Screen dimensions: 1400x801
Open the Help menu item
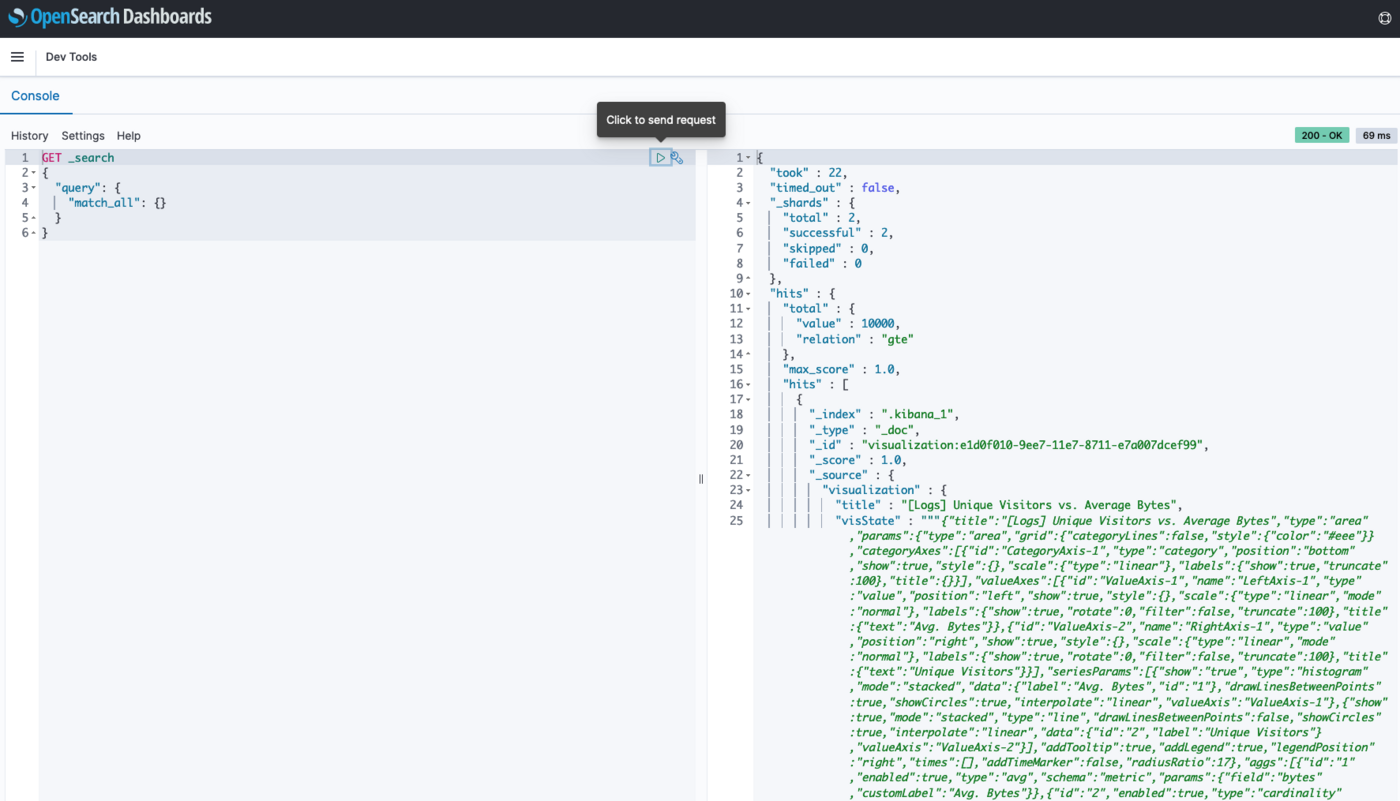(128, 135)
